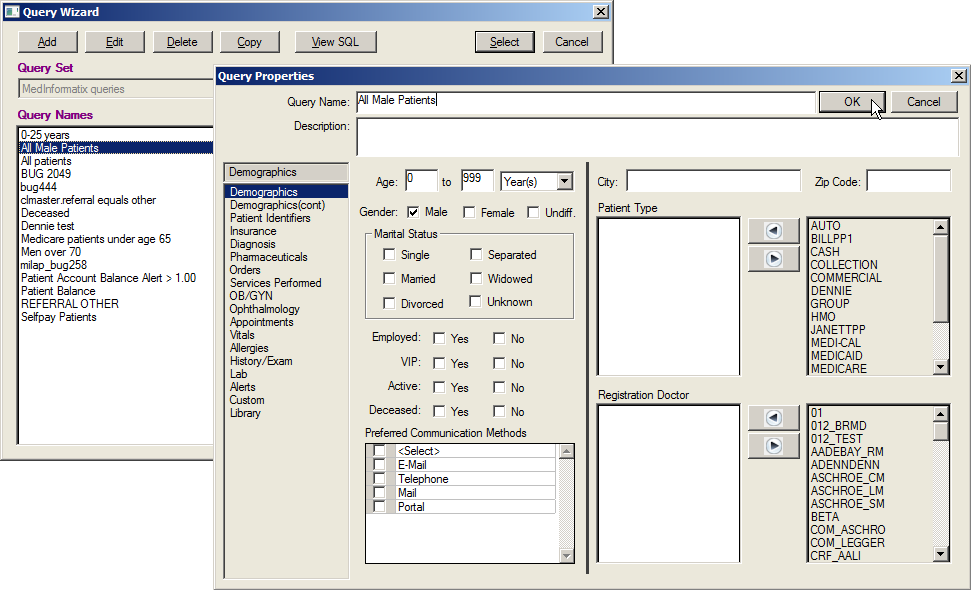Check the Telephone communication method box

pos(379,479)
